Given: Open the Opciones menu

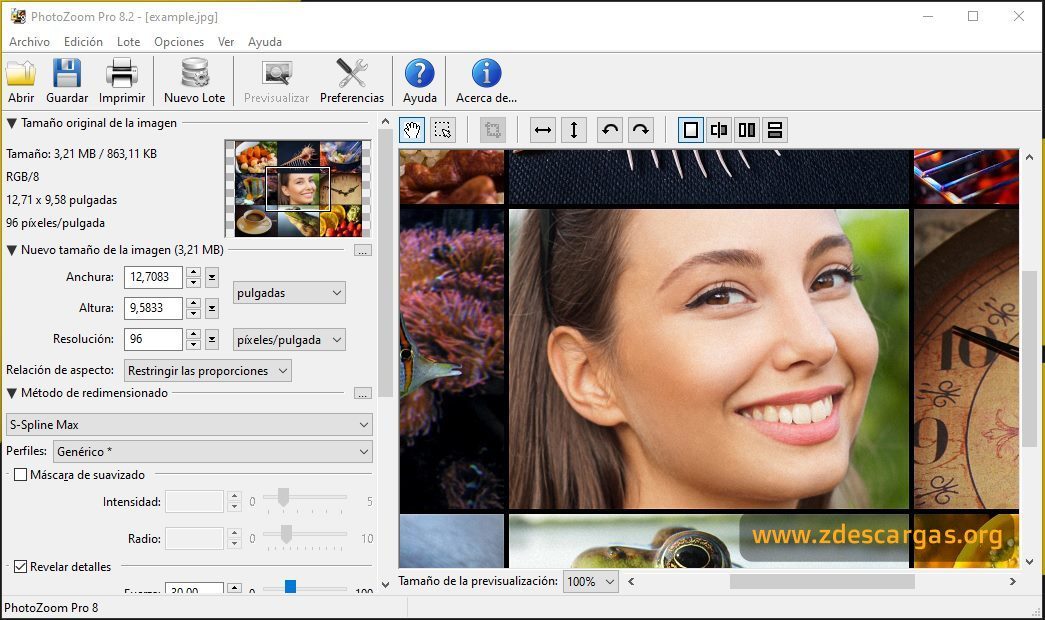Looking at the screenshot, I should [x=179, y=41].
